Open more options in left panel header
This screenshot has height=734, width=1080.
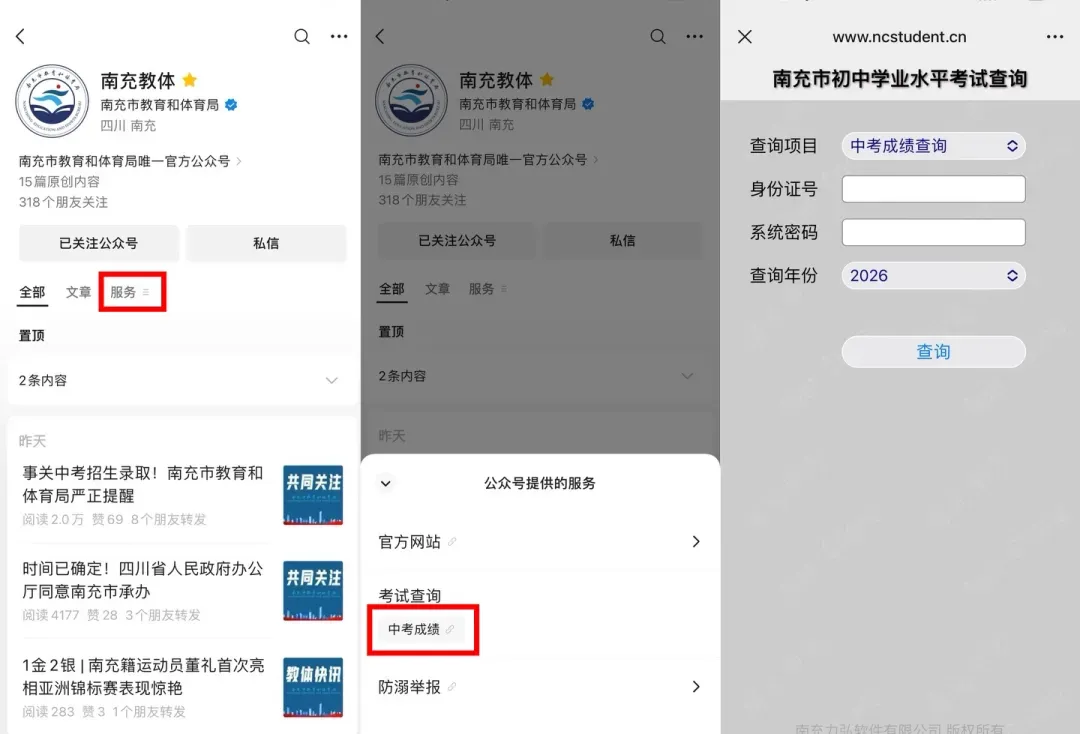pos(339,36)
